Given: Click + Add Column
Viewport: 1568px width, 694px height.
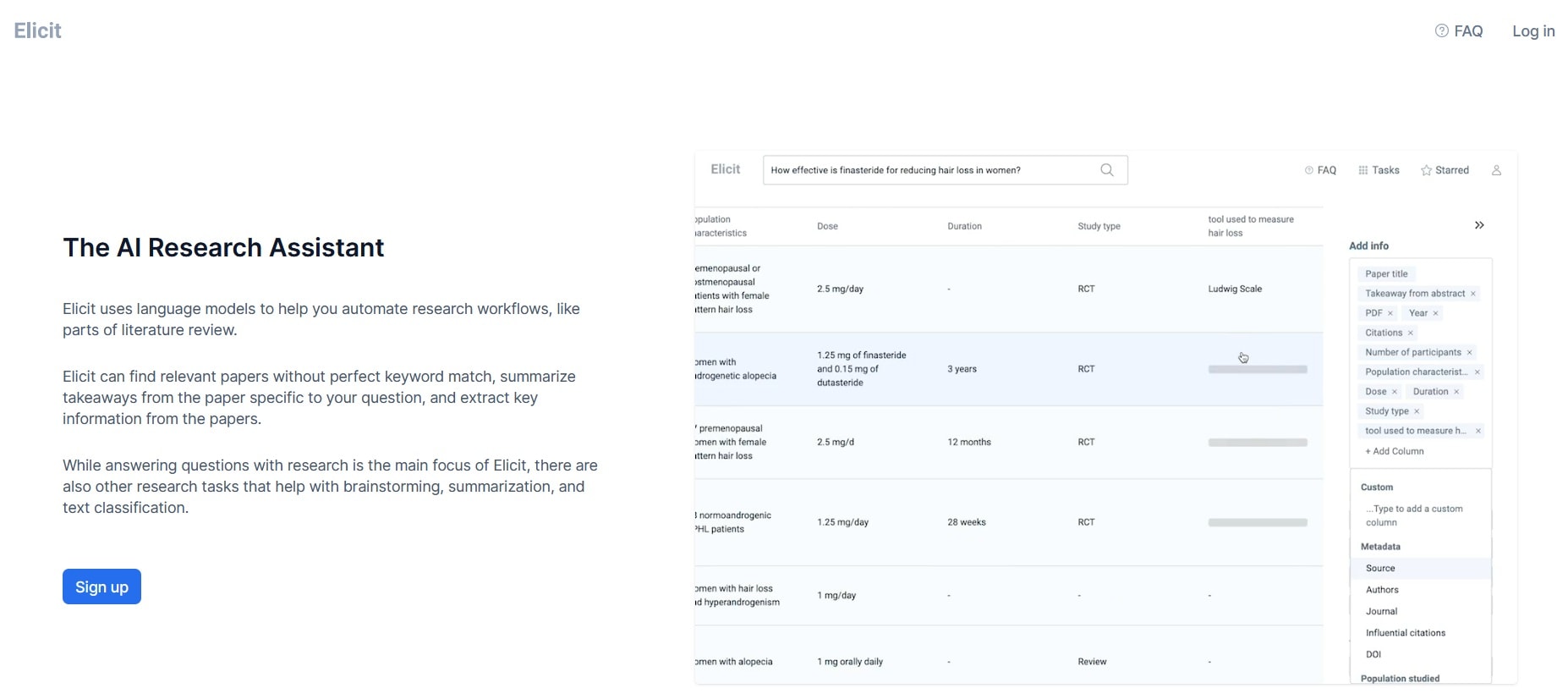Looking at the screenshot, I should tap(1395, 451).
